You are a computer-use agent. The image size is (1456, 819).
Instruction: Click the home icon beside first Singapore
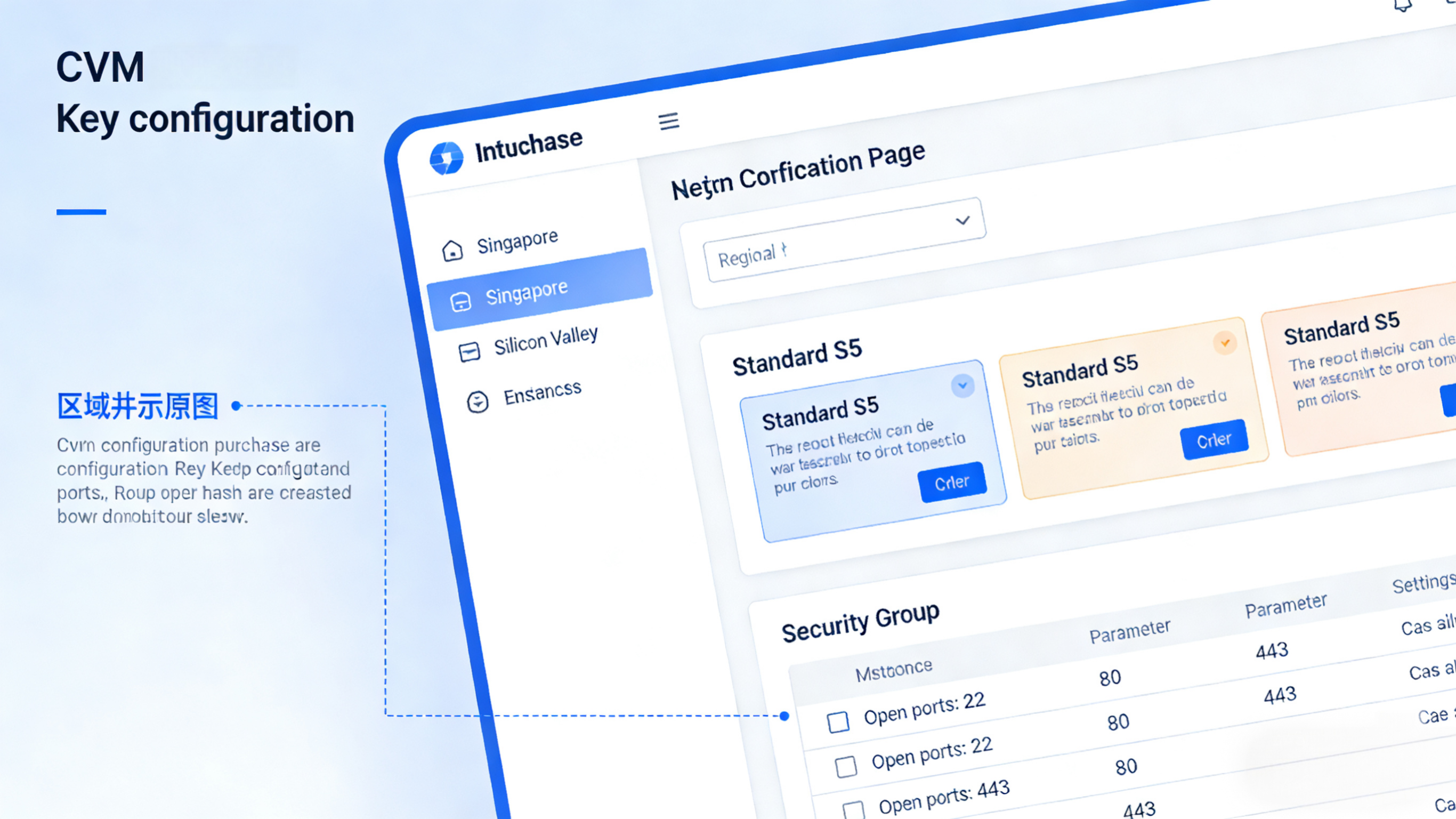(x=452, y=250)
